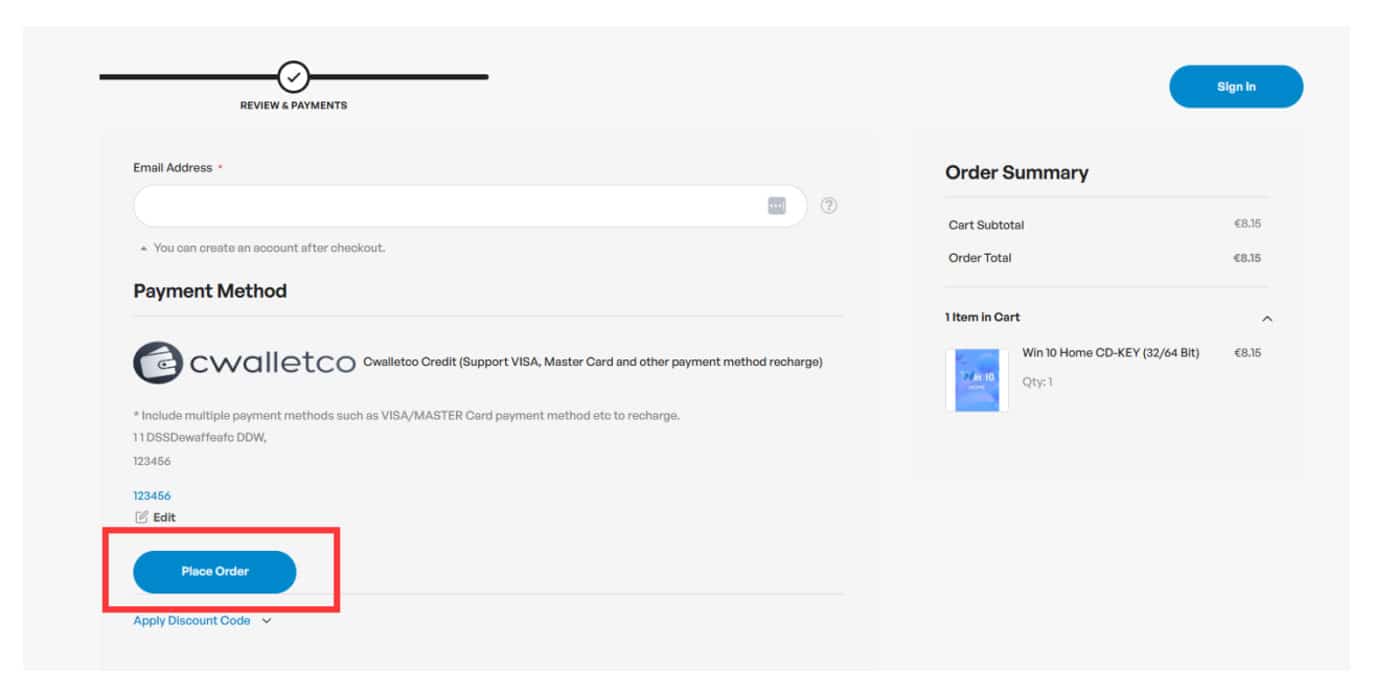The image size is (1374, 690).
Task: Click the Review & Payments checkmark step icon
Action: click(x=293, y=76)
